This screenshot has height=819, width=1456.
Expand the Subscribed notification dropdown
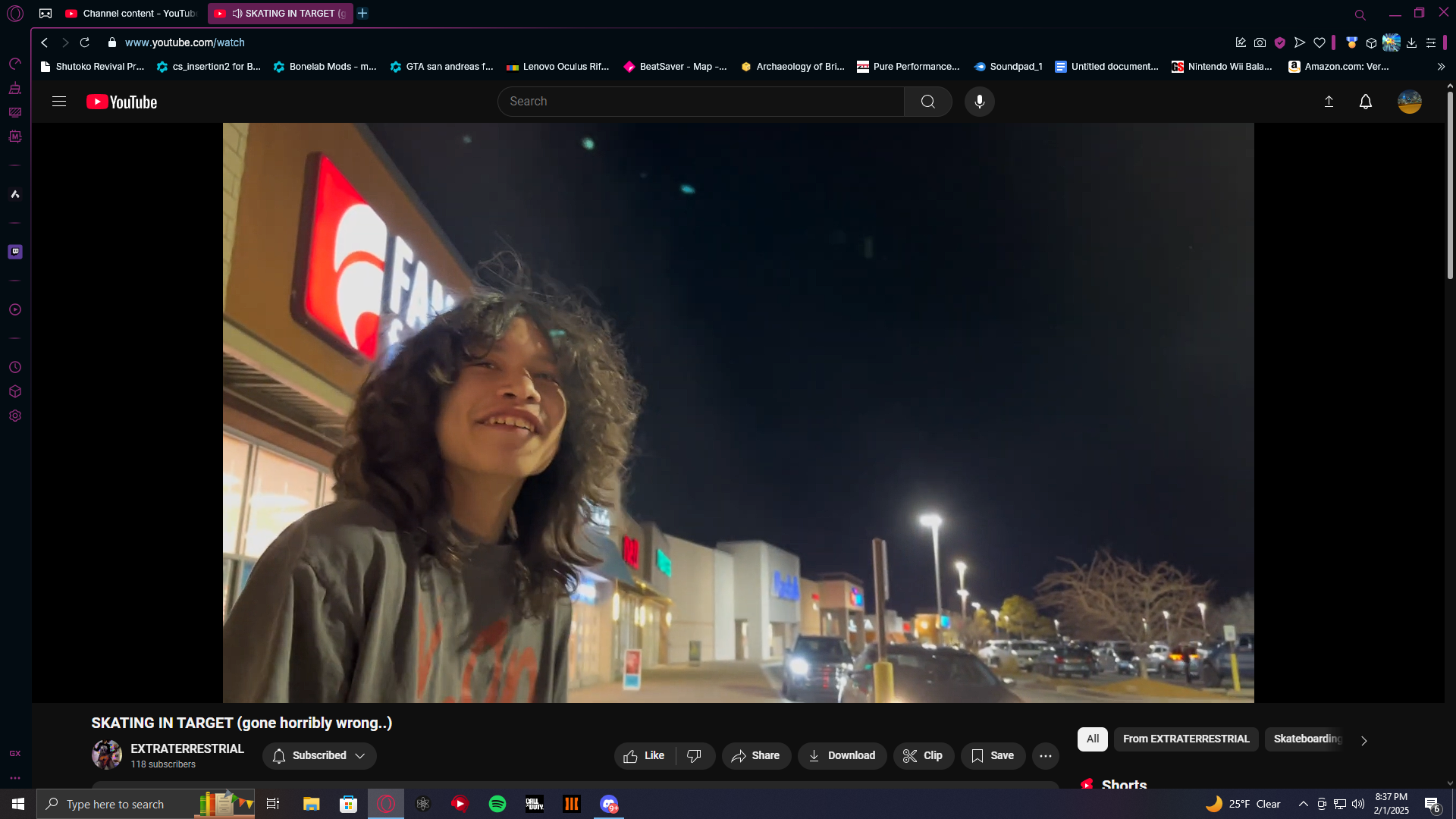(x=319, y=755)
